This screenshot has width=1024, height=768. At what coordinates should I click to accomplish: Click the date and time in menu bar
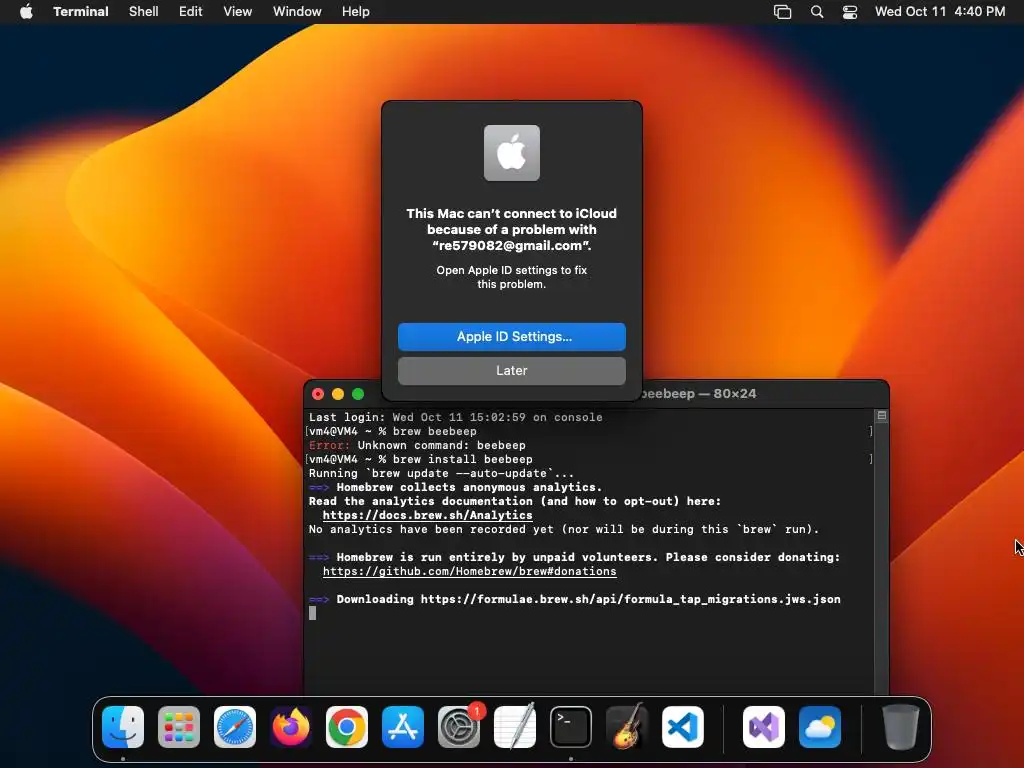pos(940,11)
